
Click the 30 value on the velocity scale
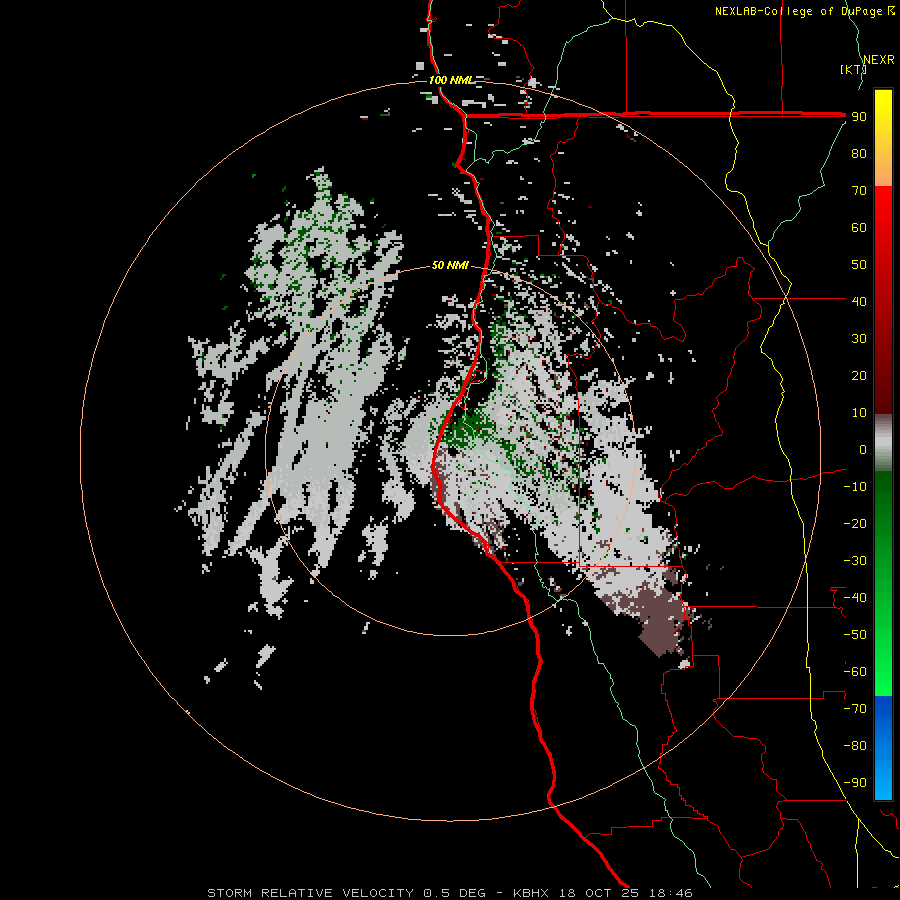(859, 339)
